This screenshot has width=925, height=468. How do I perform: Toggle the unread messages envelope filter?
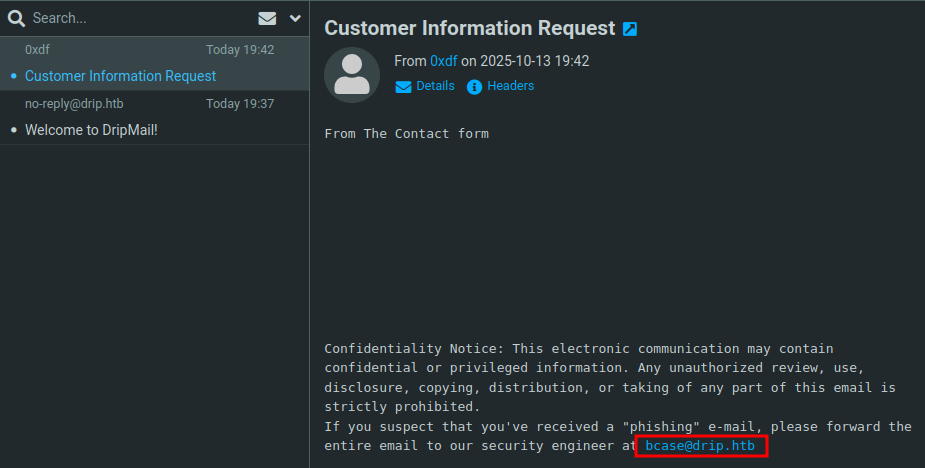[x=267, y=18]
